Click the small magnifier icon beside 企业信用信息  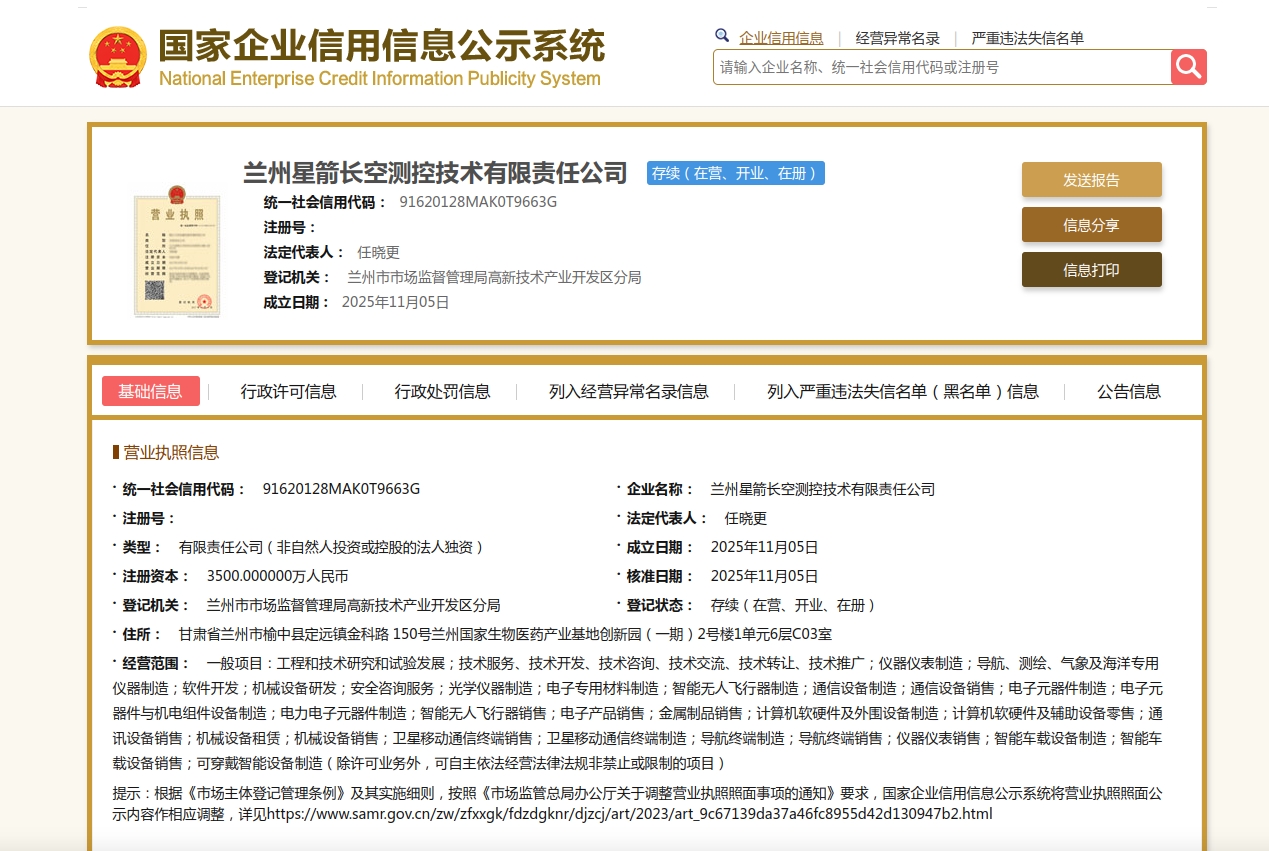pos(722,36)
